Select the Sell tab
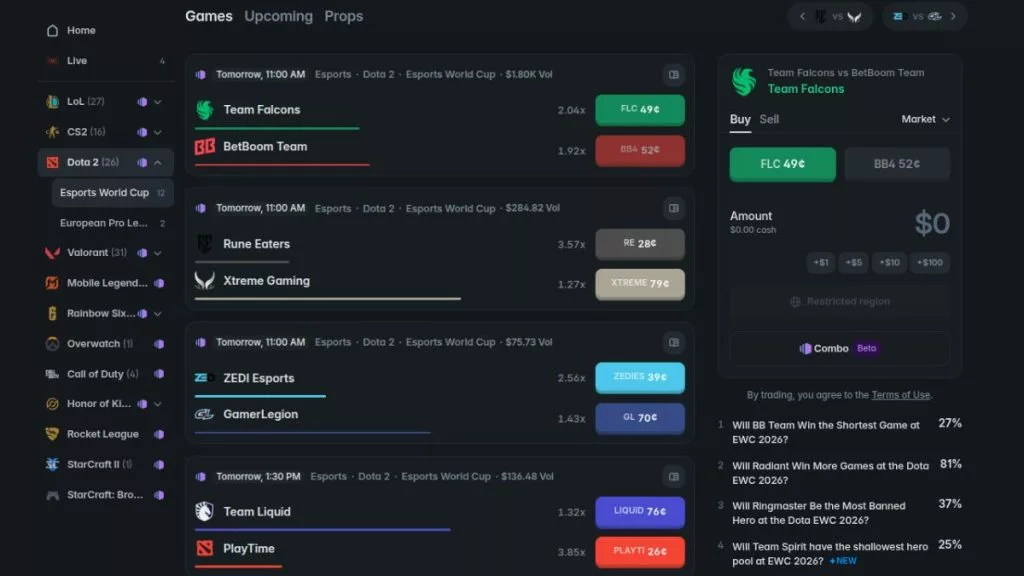 click(x=769, y=120)
